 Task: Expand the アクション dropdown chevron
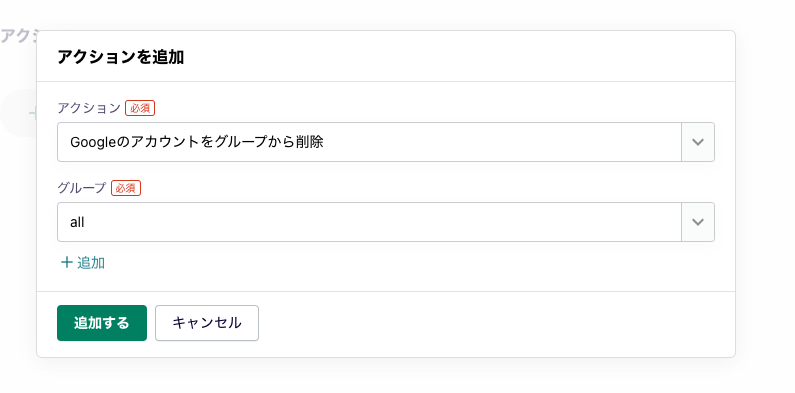point(698,142)
